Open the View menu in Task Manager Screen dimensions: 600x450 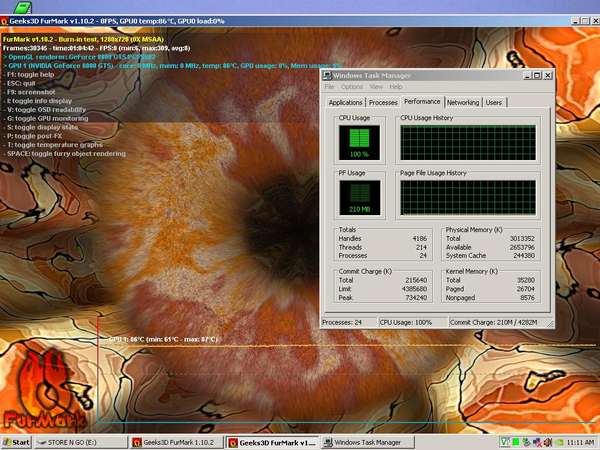(x=376, y=87)
